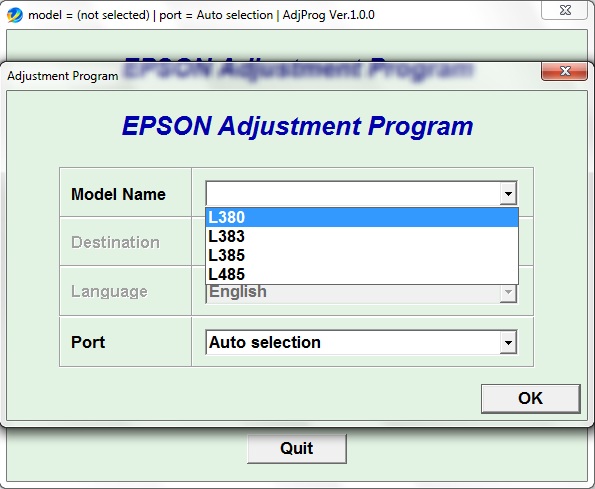Click the Adjustment Program dialog title
Image resolution: width=595 pixels, height=489 pixels.
[63, 76]
